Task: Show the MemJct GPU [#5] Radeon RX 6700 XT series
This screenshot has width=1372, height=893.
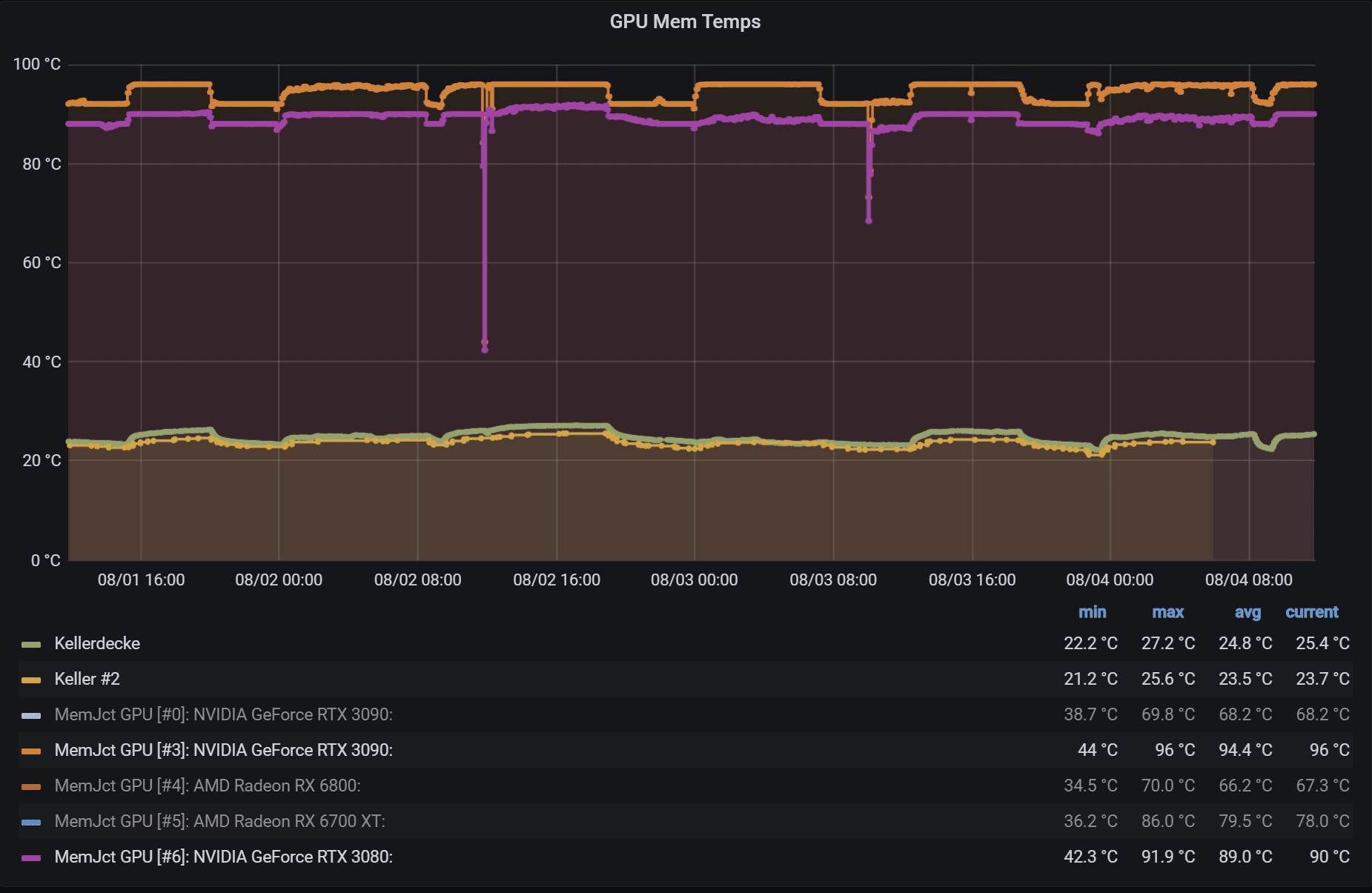Action: [219, 821]
